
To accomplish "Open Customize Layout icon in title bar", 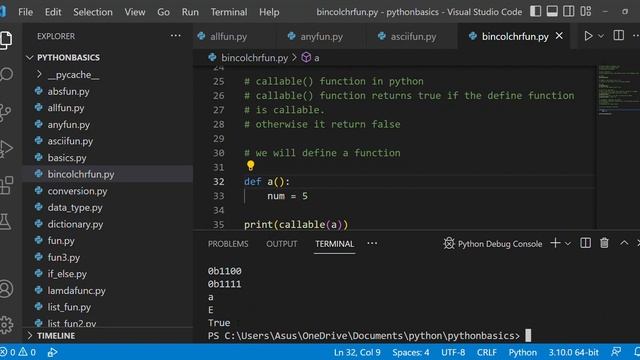I will tap(586, 11).
